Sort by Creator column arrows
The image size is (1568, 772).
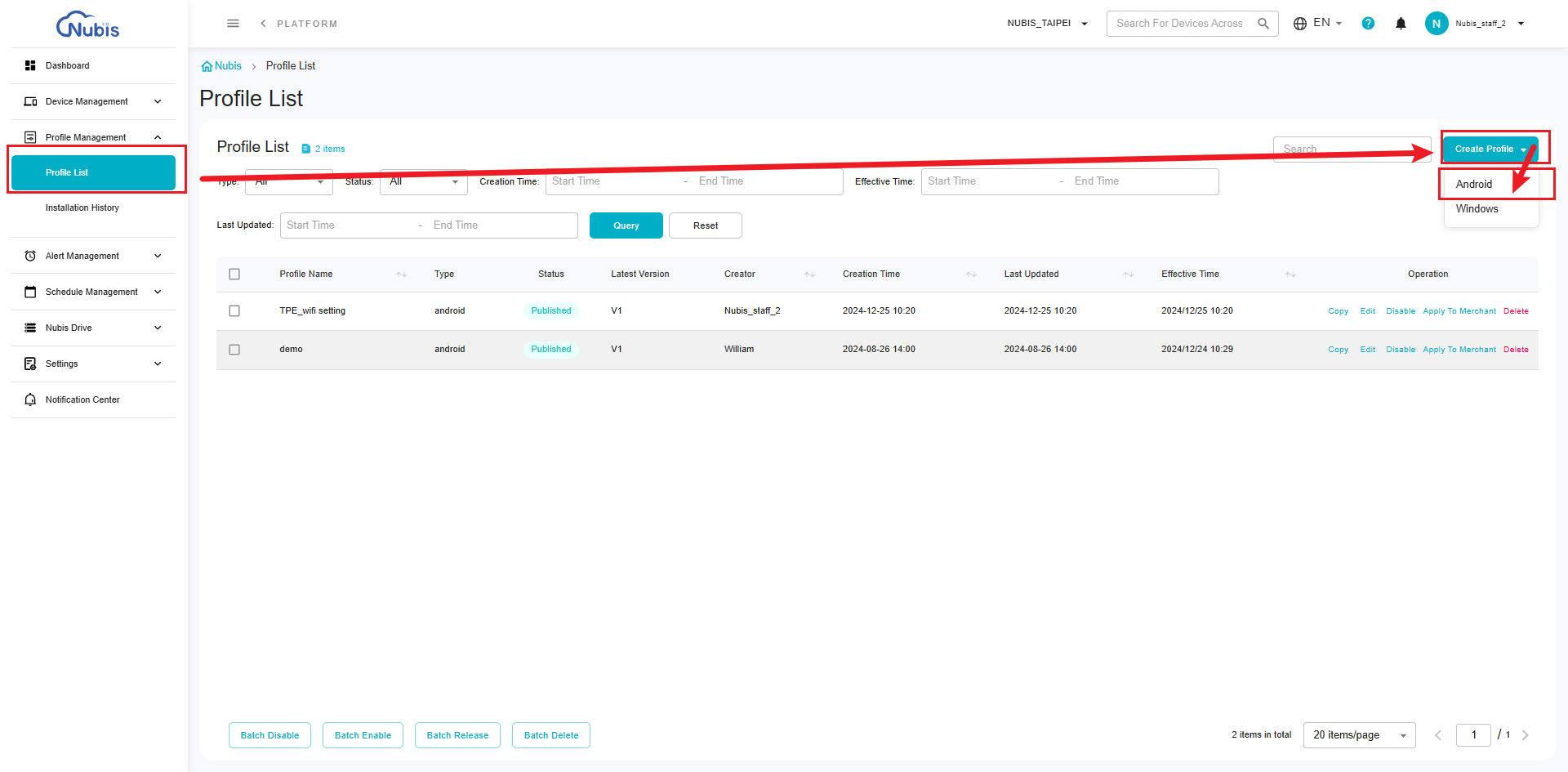(809, 274)
